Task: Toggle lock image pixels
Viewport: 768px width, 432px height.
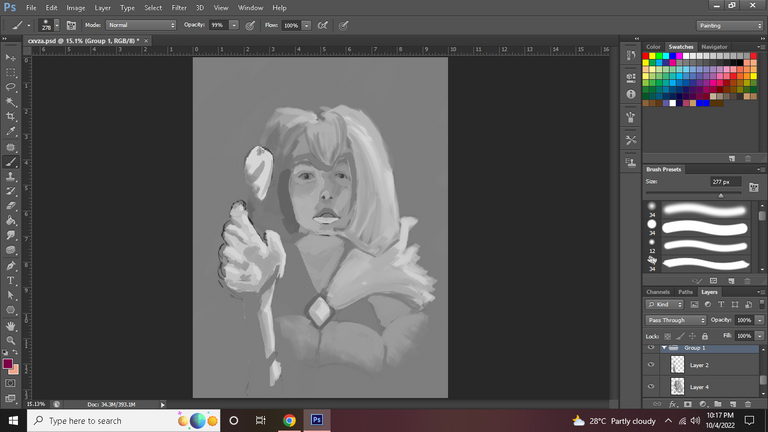Action: click(680, 336)
